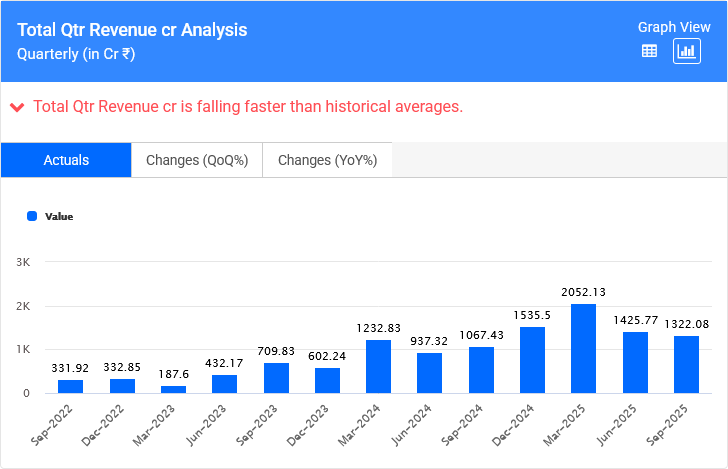728x469 pixels.
Task: Click the Sep-2022 bar showing 331.92
Action: pyautogui.click(x=71, y=386)
